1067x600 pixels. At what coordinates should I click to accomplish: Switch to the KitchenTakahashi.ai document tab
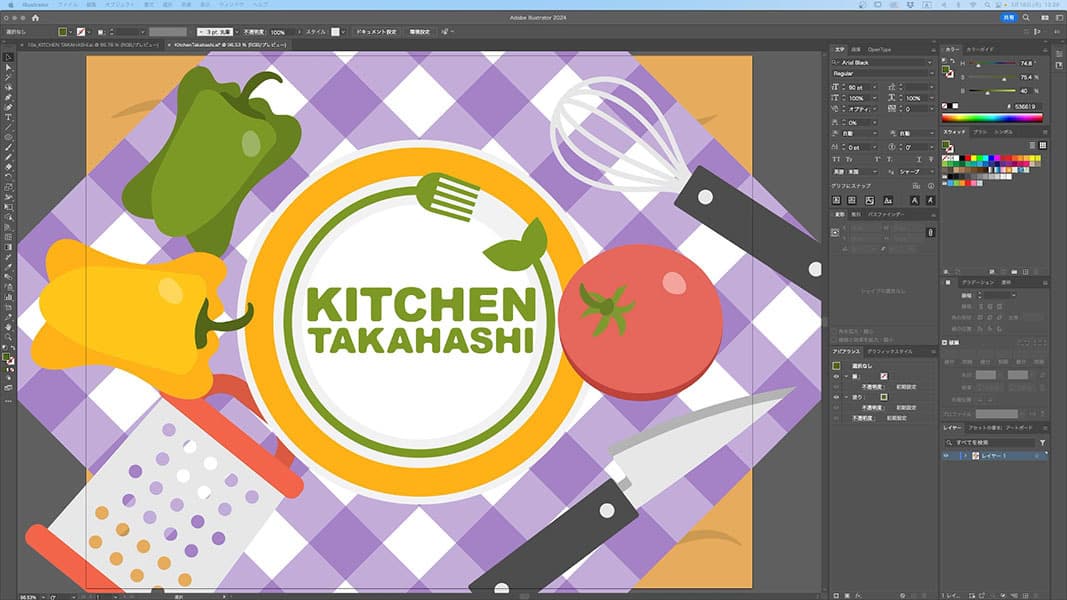(215, 44)
